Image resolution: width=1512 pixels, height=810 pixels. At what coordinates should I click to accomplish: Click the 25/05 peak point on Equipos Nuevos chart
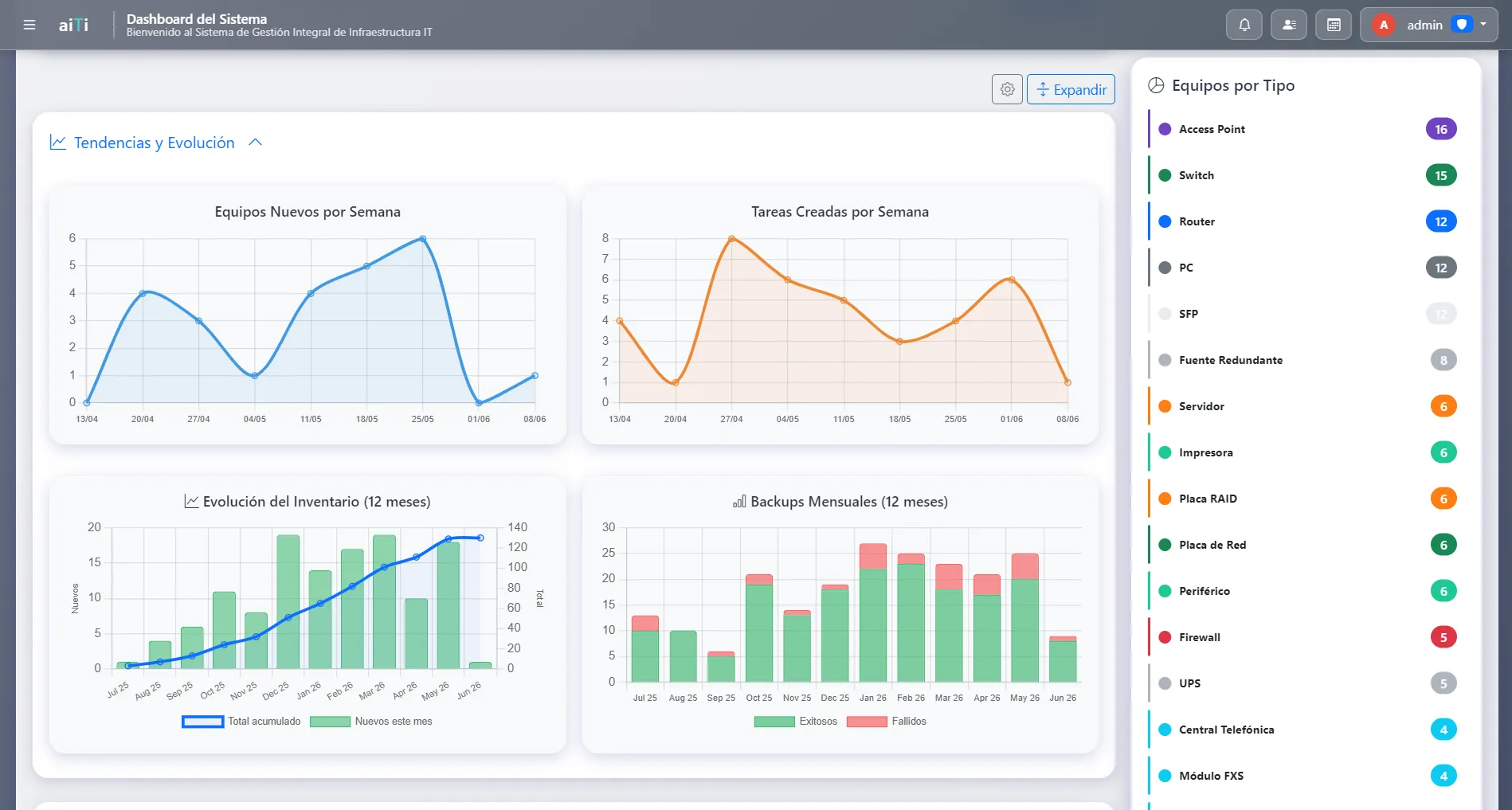pyautogui.click(x=423, y=239)
